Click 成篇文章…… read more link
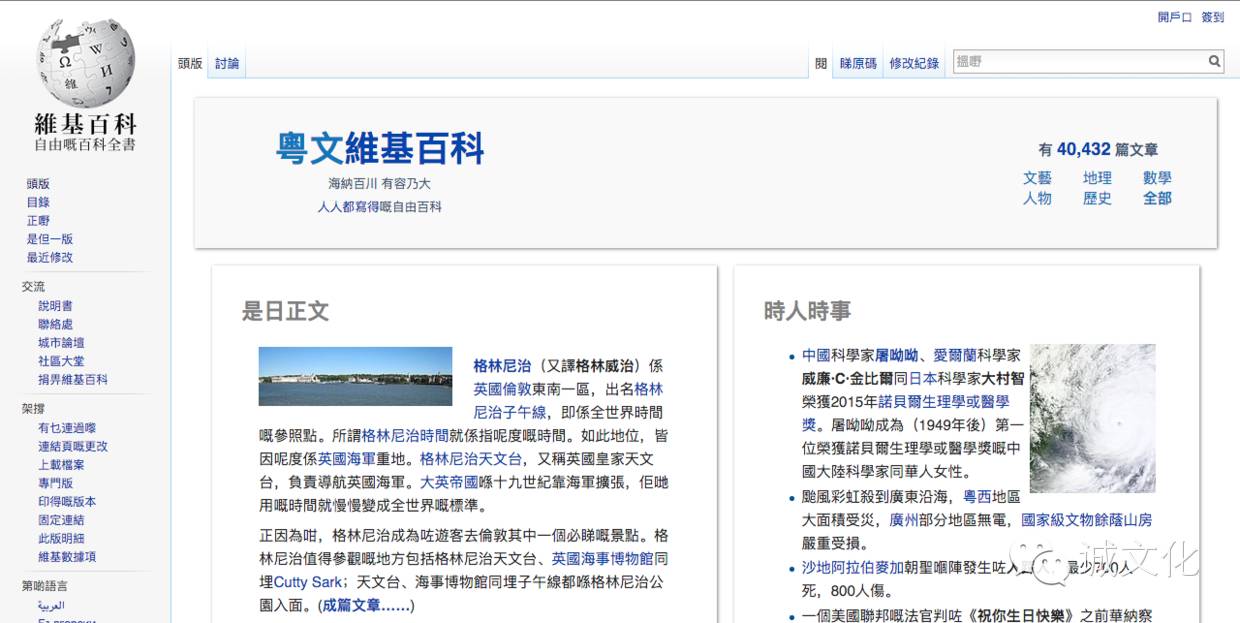The width and height of the screenshot is (1240, 623). click(365, 605)
